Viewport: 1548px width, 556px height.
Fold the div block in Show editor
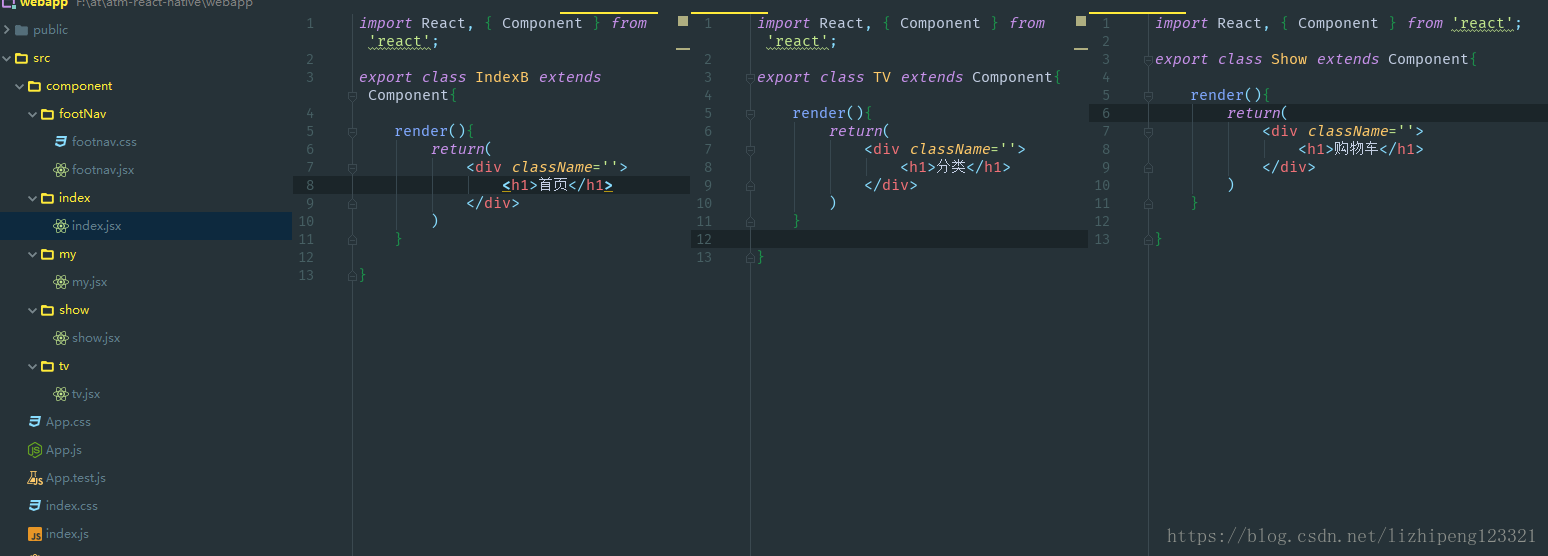click(1148, 132)
